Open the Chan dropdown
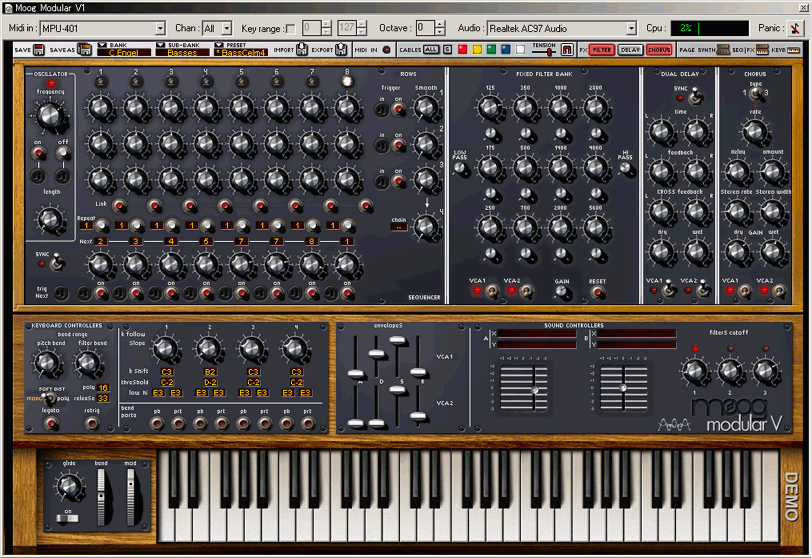Image resolution: width=812 pixels, height=558 pixels. pos(227,28)
